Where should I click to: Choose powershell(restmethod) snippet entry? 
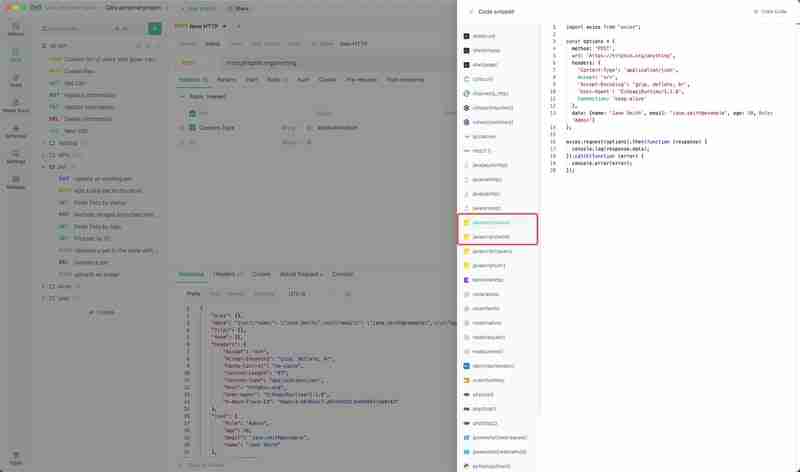(498, 452)
